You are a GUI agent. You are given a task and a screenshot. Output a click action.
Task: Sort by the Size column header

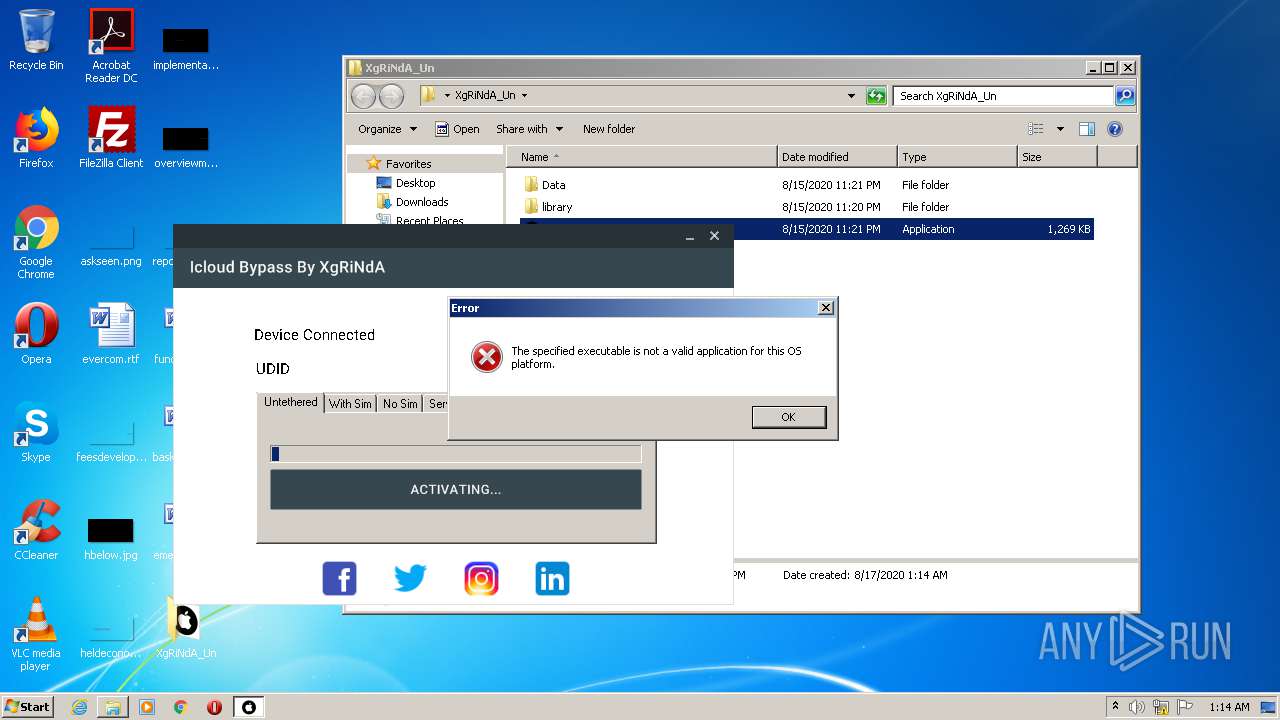tap(1057, 157)
